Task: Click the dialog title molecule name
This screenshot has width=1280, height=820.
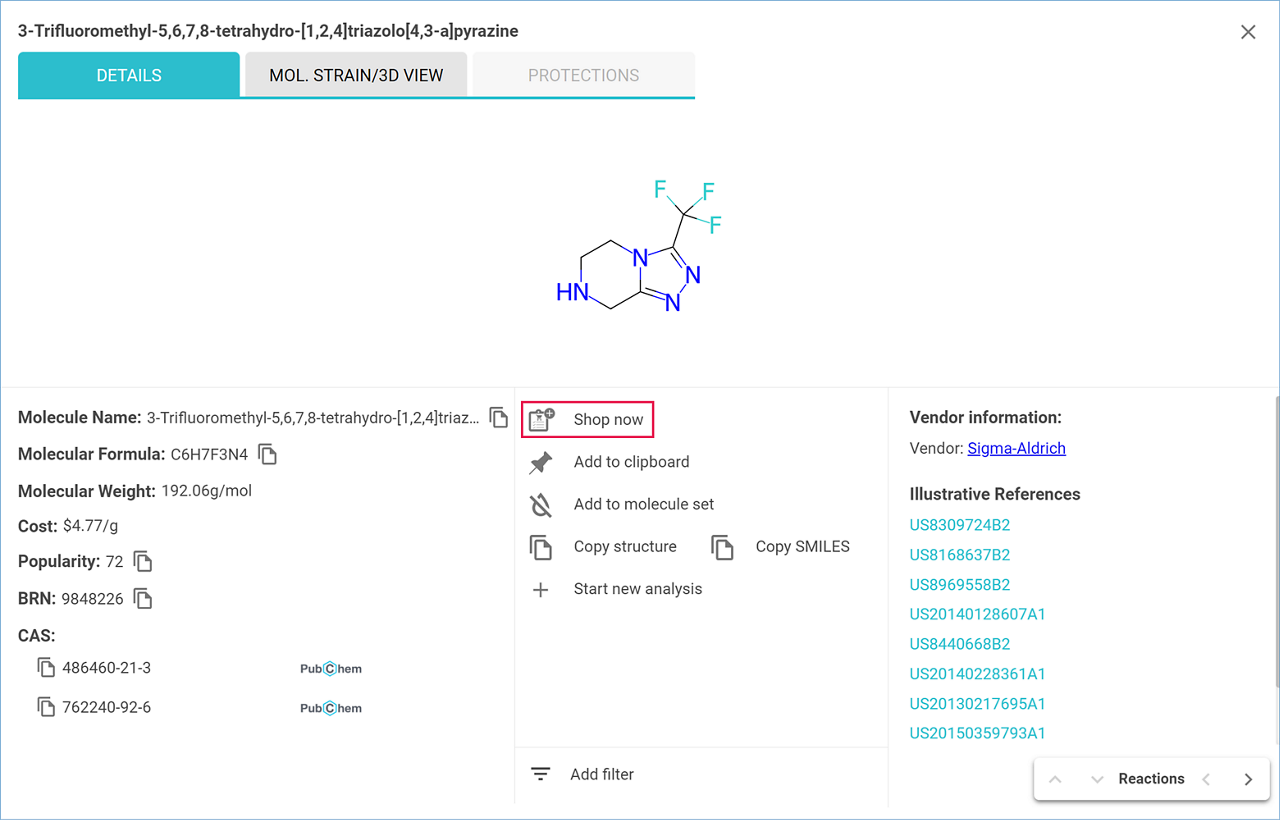Action: (x=268, y=31)
